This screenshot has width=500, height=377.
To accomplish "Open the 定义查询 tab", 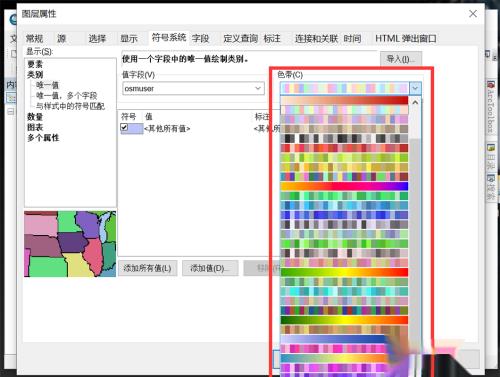I will (240, 39).
